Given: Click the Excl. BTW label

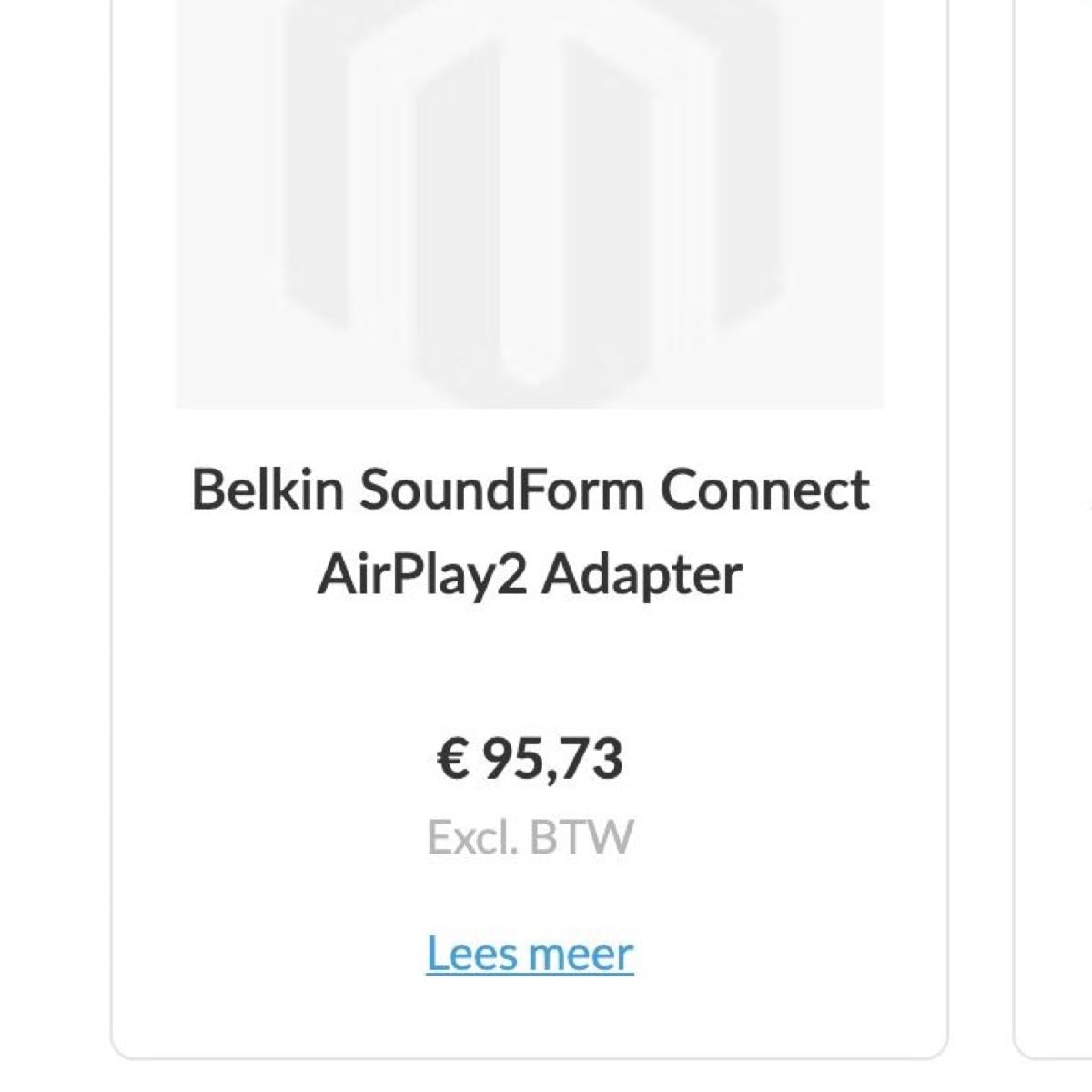Looking at the screenshot, I should click(530, 837).
